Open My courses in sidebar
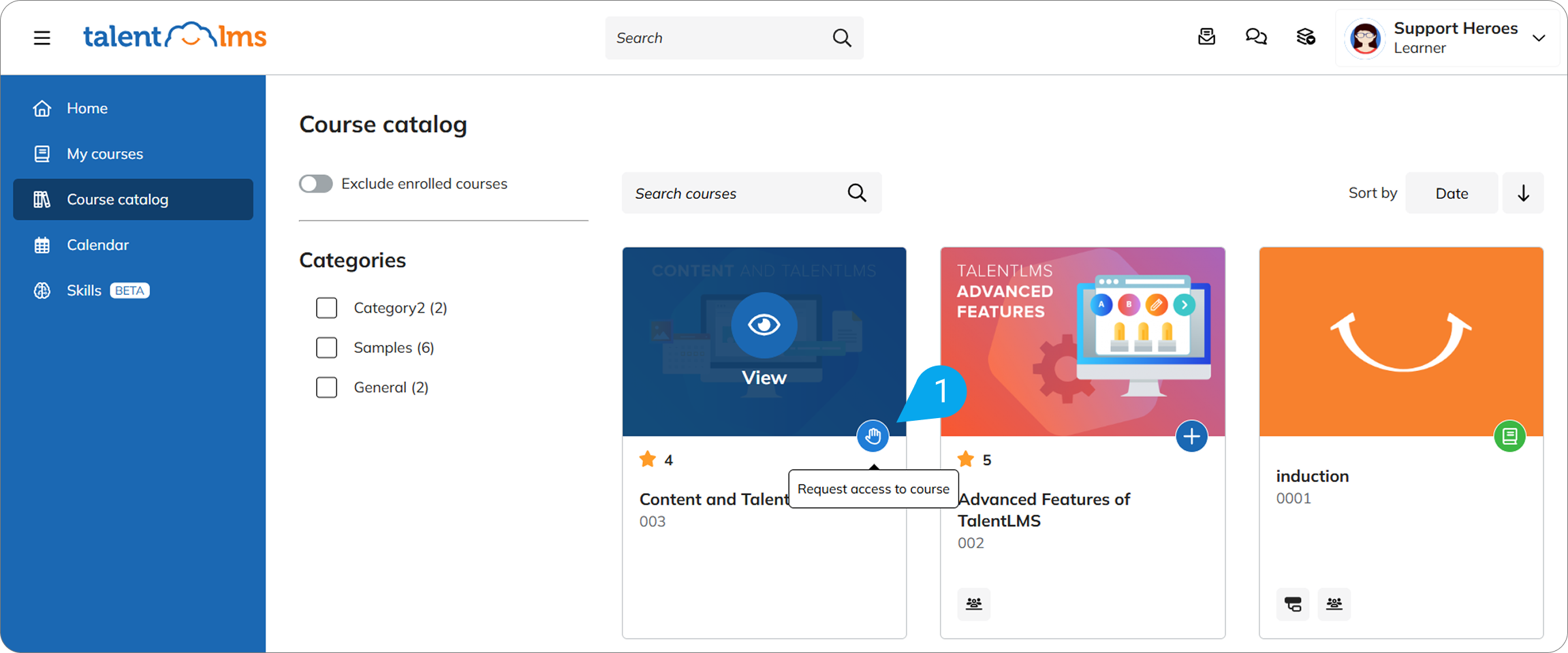1568x653 pixels. [133, 154]
